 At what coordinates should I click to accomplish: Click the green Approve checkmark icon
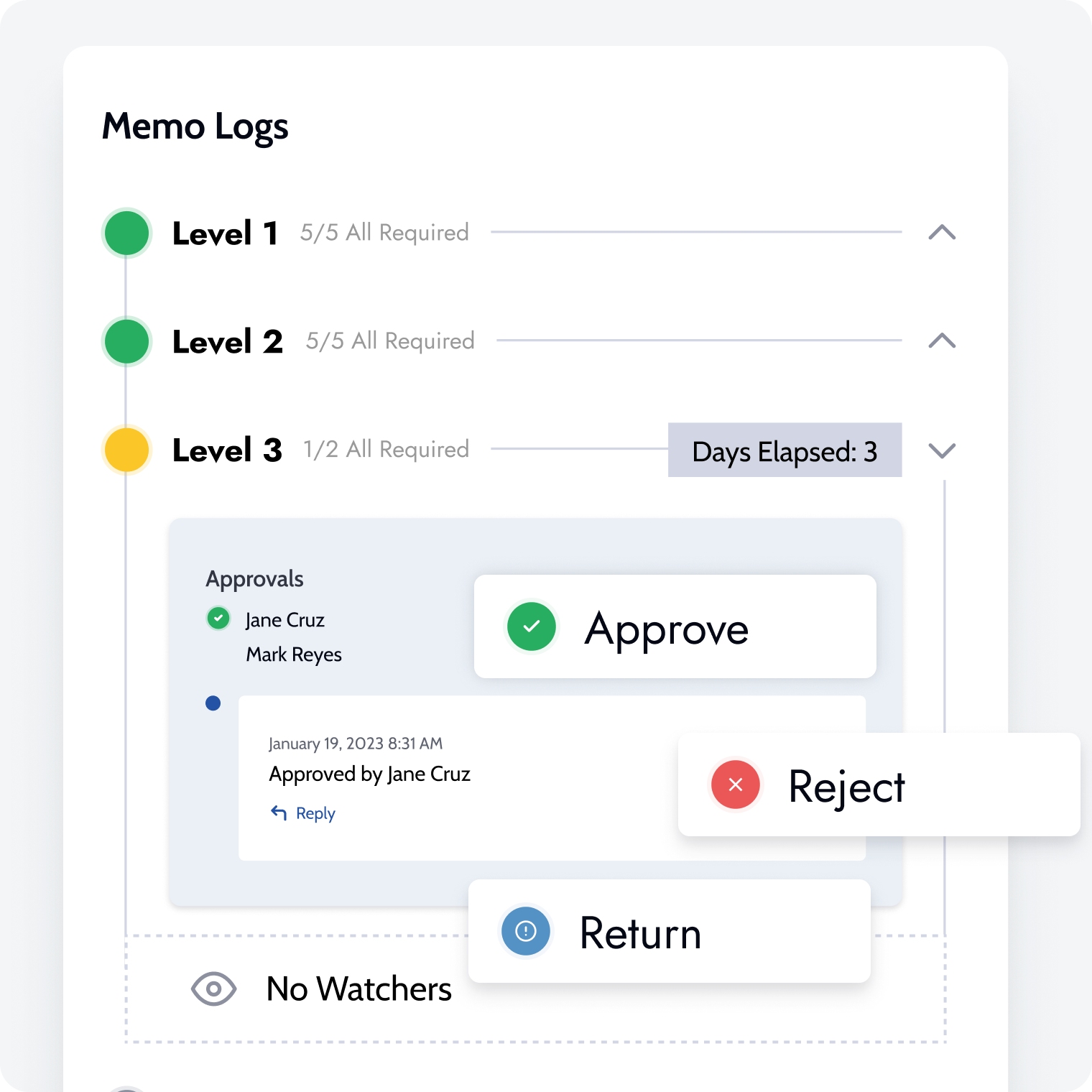tap(532, 626)
